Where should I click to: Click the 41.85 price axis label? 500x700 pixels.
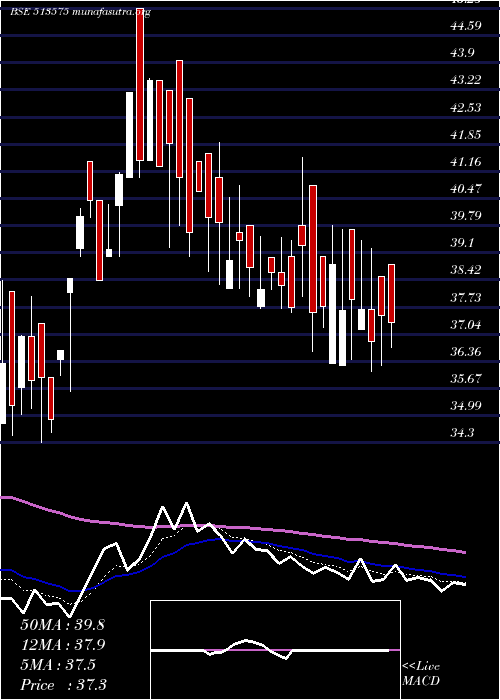(x=466, y=134)
